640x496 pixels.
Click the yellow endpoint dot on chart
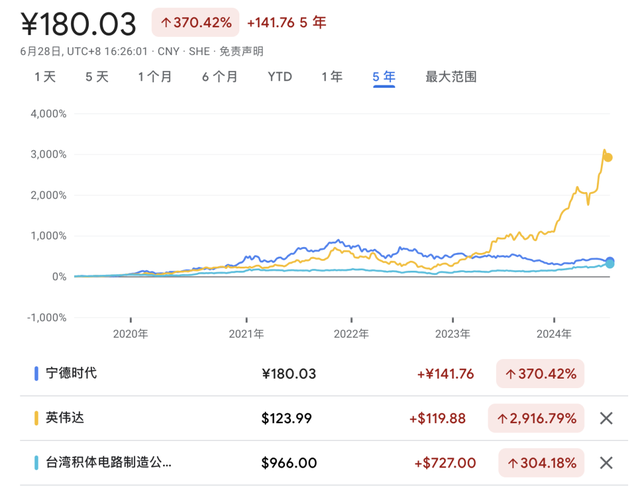click(x=607, y=157)
